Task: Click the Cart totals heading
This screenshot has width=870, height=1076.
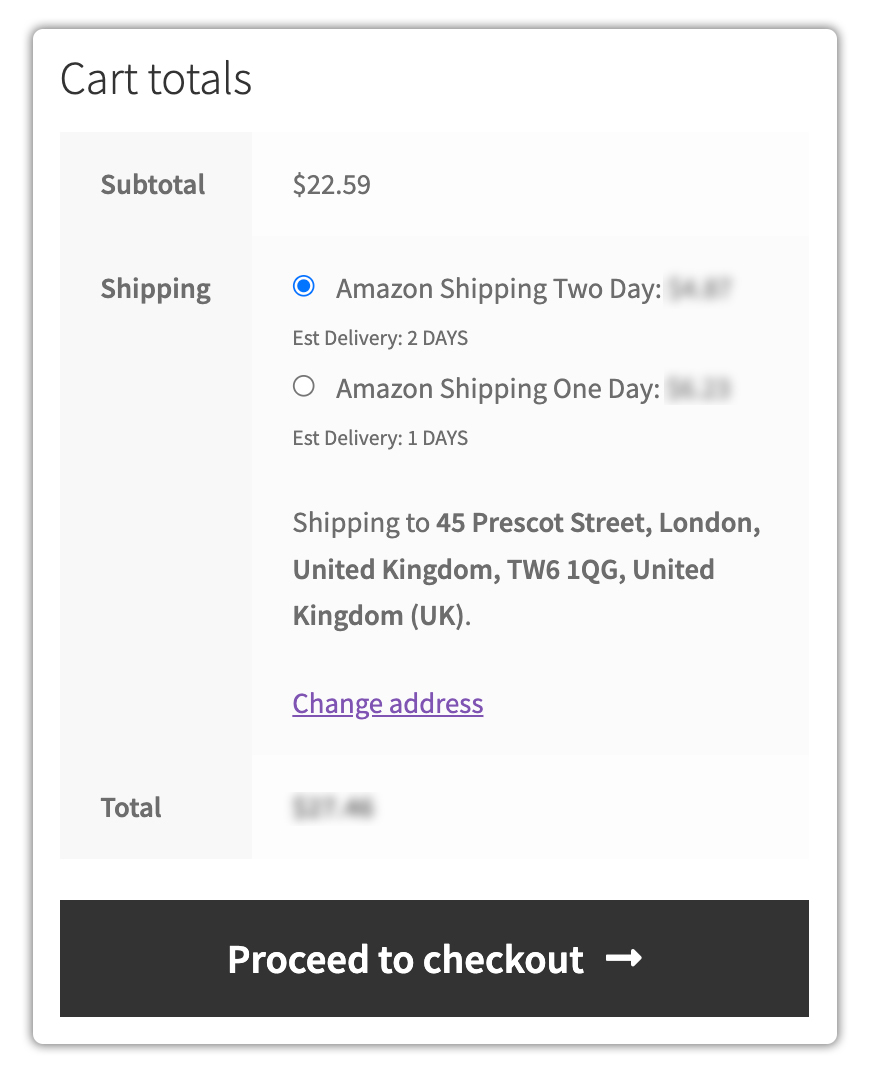Action: (156, 80)
